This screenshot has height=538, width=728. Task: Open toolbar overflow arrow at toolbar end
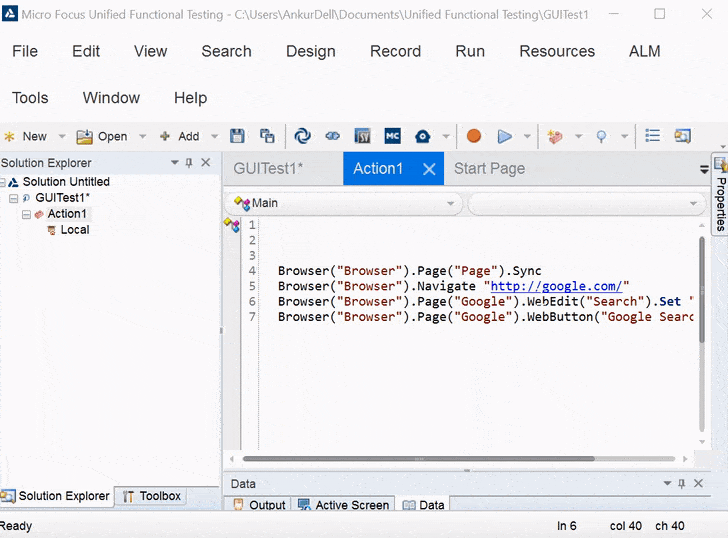pyautogui.click(x=723, y=146)
